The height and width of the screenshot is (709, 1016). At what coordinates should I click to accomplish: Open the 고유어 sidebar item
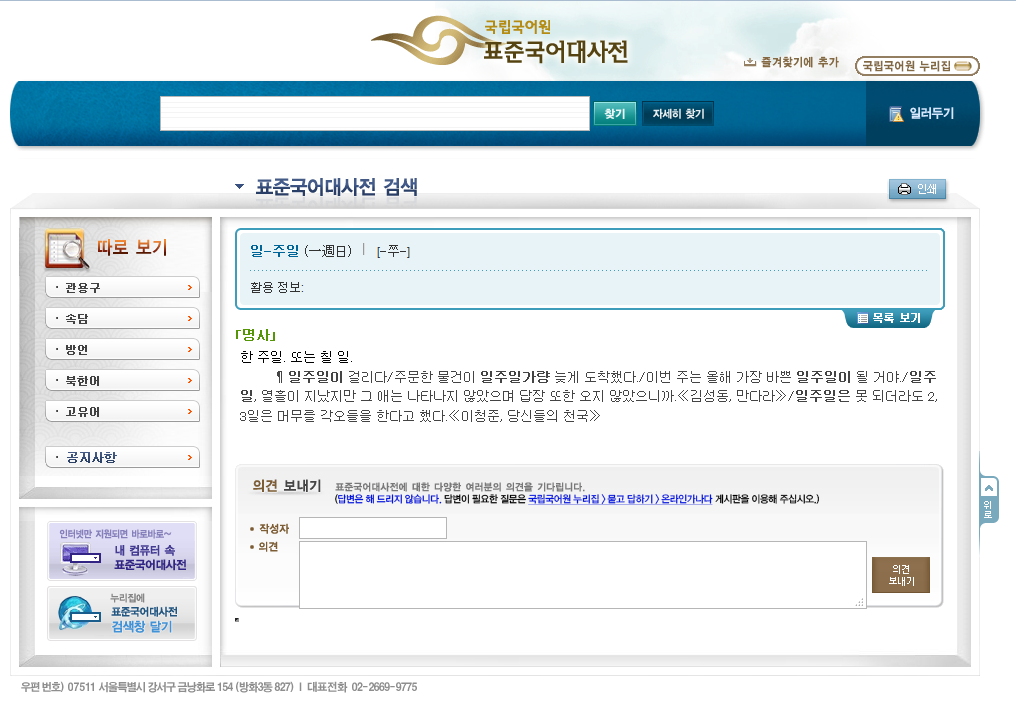122,412
